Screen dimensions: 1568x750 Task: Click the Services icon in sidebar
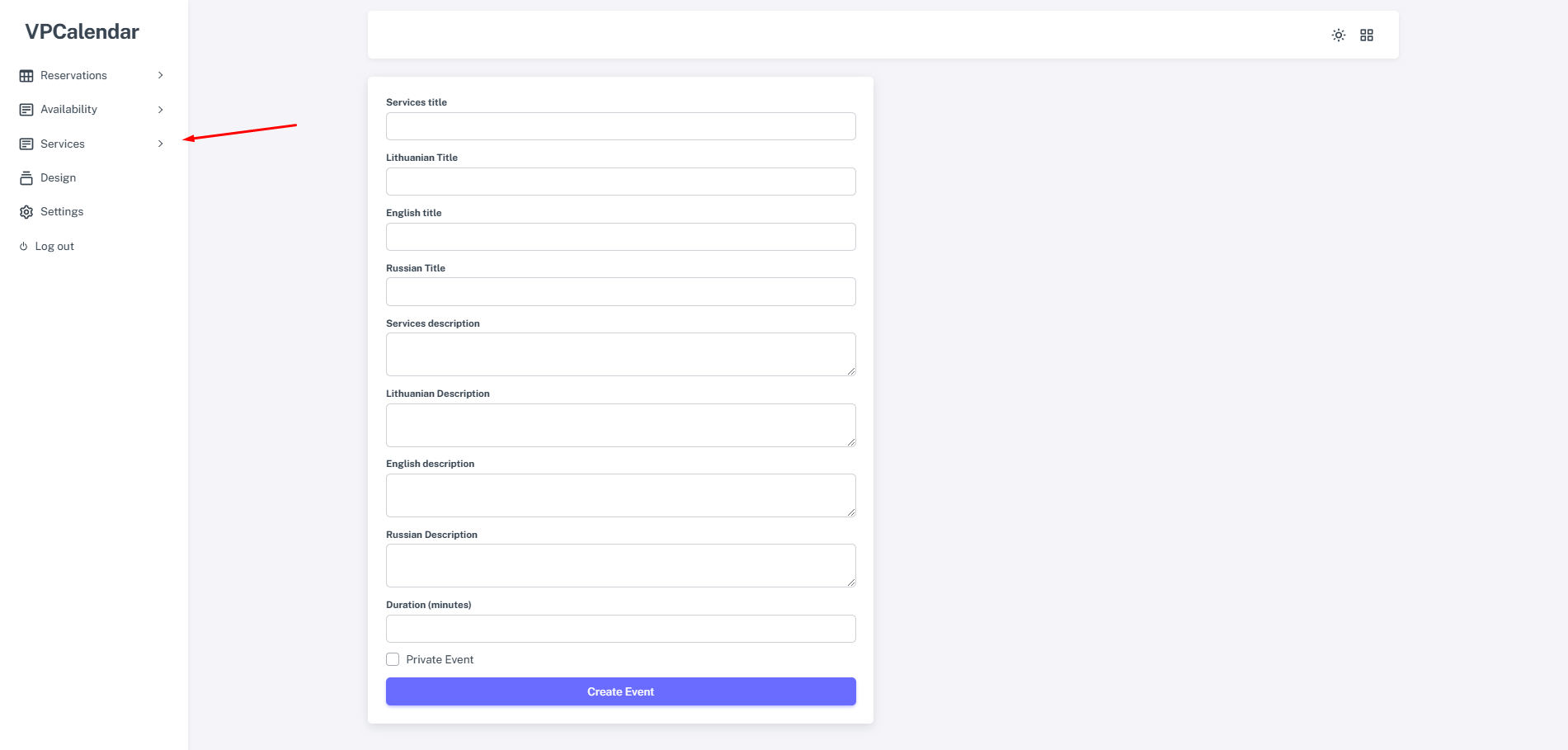[x=26, y=144]
